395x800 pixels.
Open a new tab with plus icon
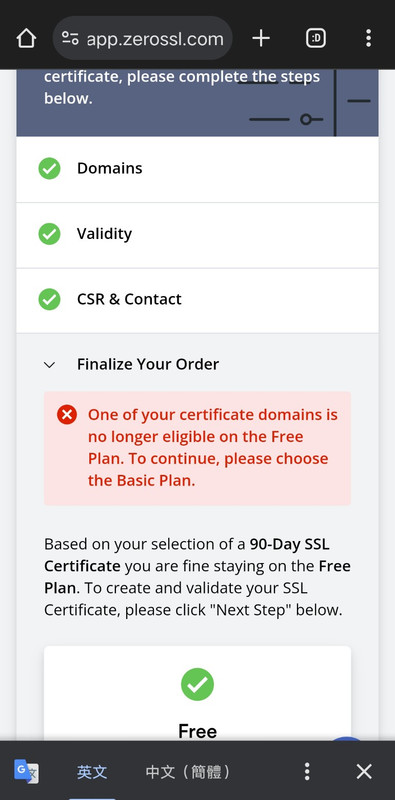pyautogui.click(x=261, y=38)
